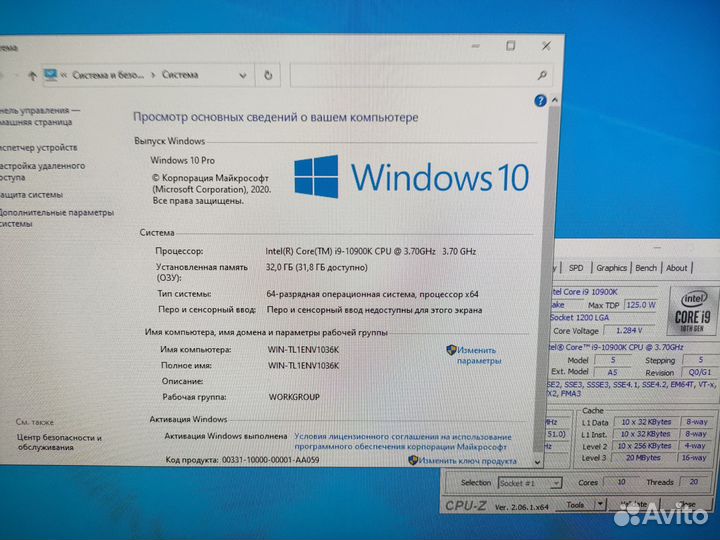Click 'Активация Windows выполнена' status text

[225, 436]
